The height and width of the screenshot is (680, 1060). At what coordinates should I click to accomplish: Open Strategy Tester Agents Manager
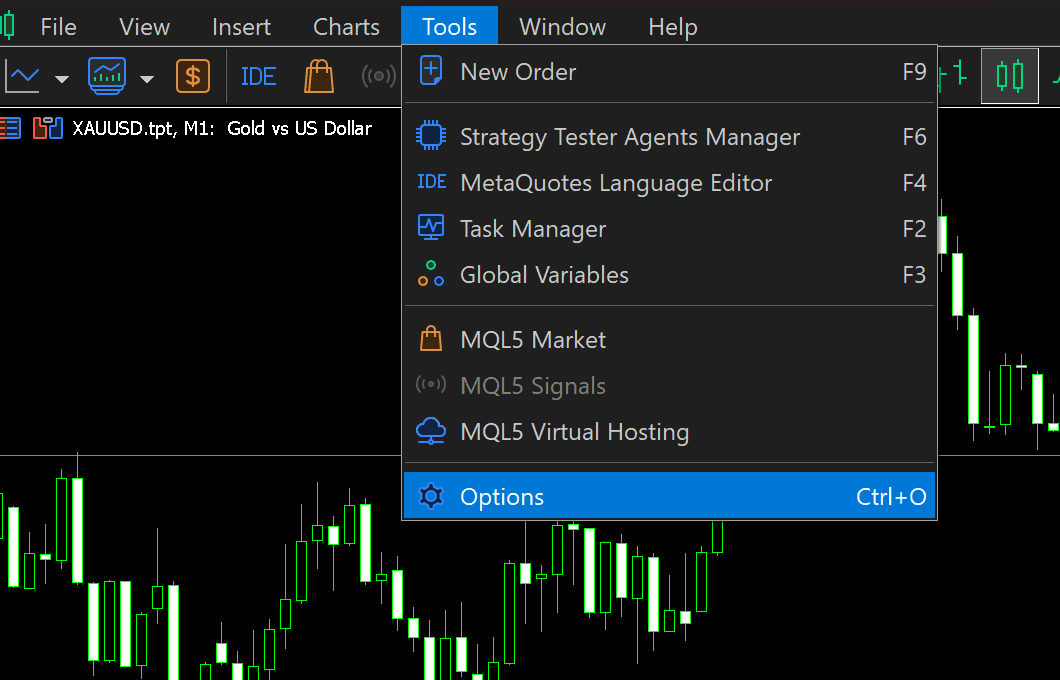(x=669, y=137)
